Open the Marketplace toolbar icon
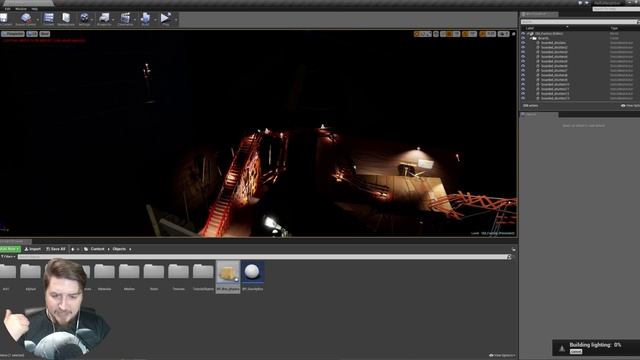 point(66,19)
